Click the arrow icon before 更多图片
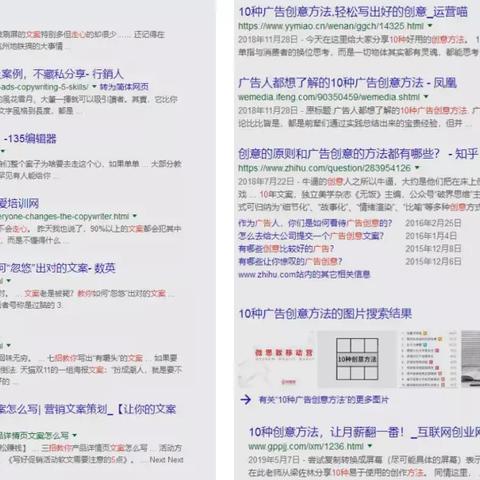This screenshot has height=480, width=480. 246,399
